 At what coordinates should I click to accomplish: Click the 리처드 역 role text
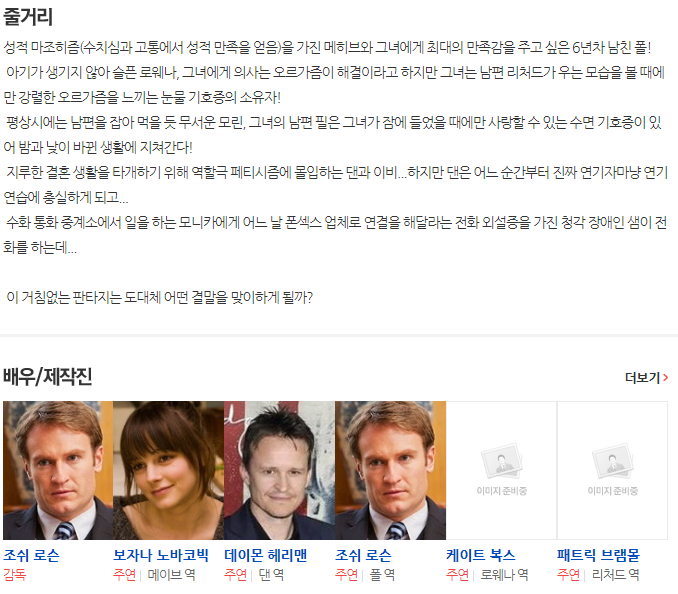[615, 575]
